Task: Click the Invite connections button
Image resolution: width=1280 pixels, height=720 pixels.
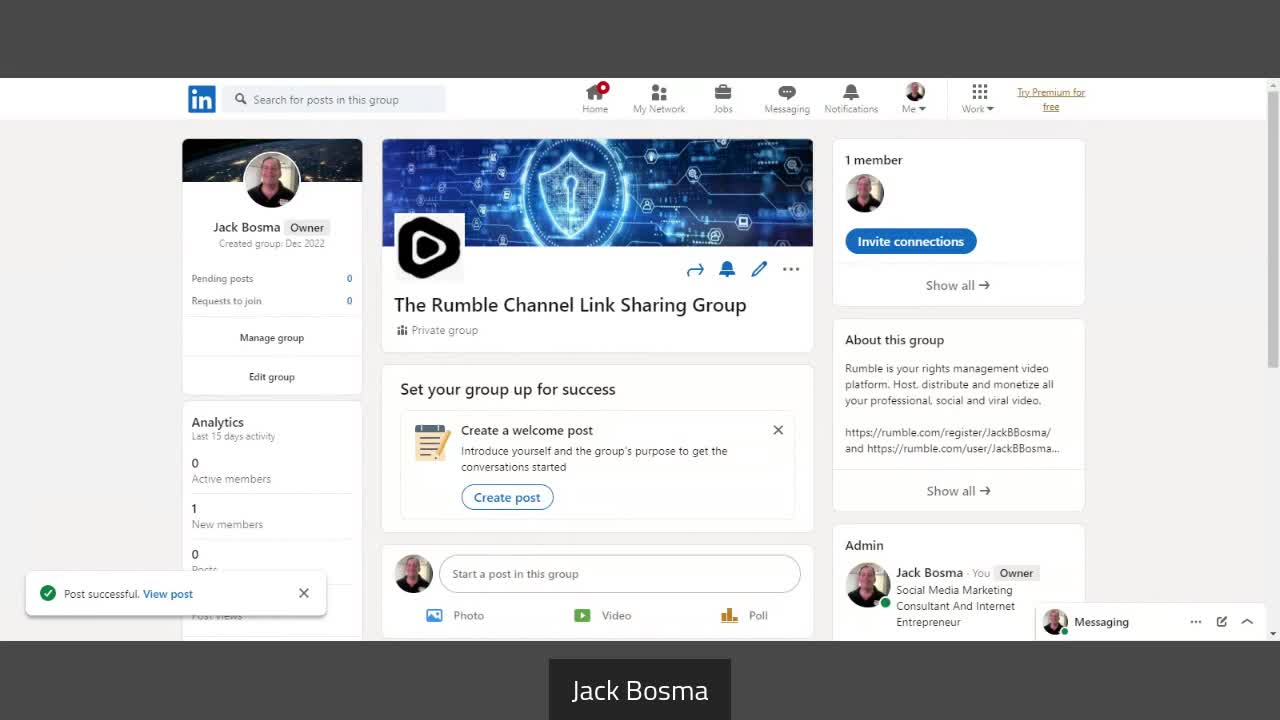Action: 910,241
